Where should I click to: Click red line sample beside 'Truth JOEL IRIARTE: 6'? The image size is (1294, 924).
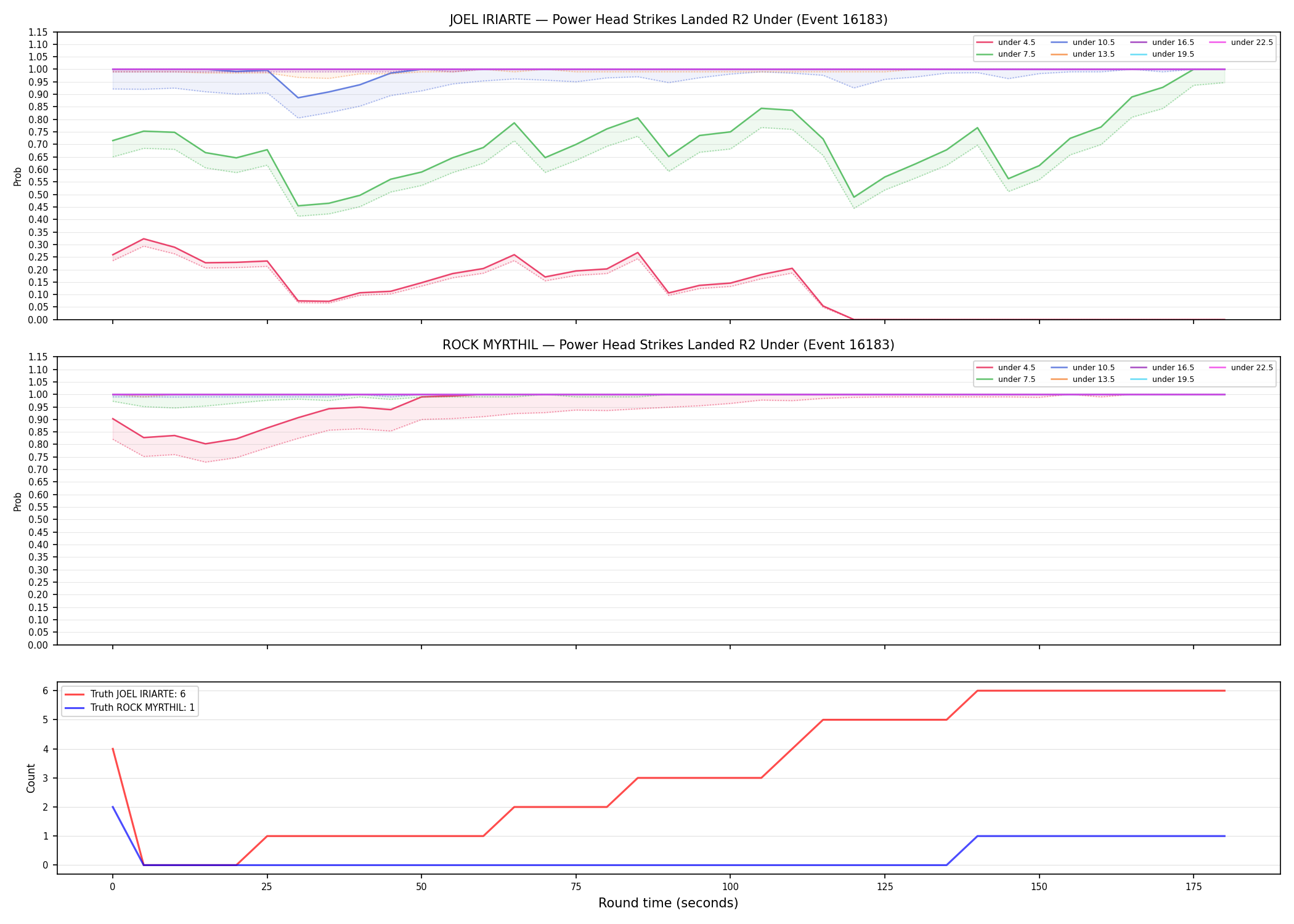(74, 694)
